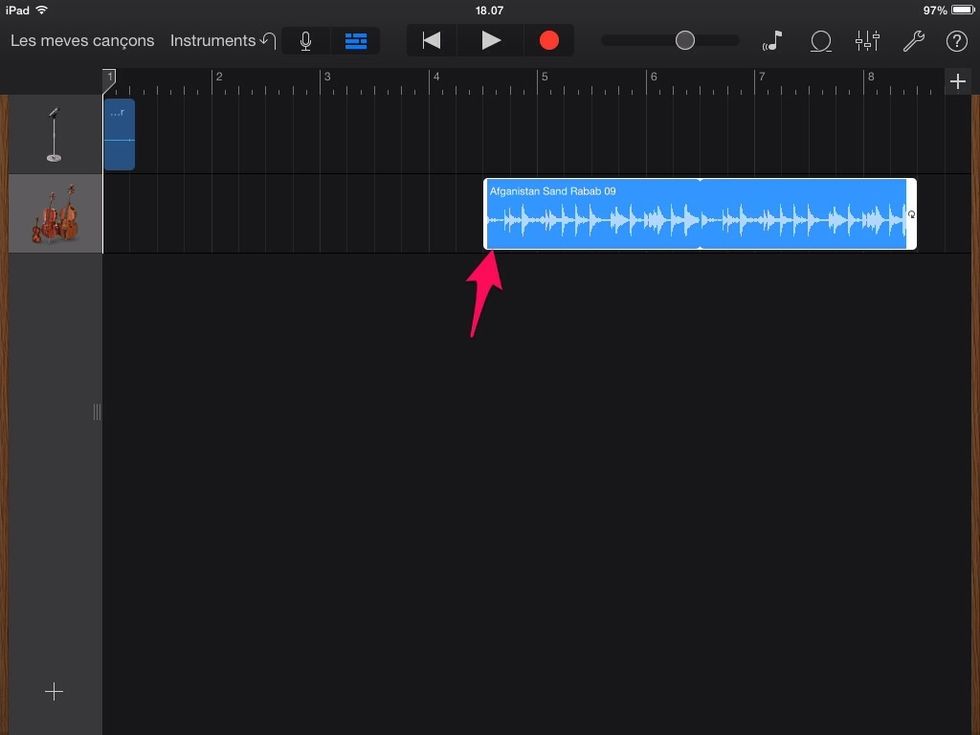Click the red Record button
The height and width of the screenshot is (735, 980).
click(549, 41)
